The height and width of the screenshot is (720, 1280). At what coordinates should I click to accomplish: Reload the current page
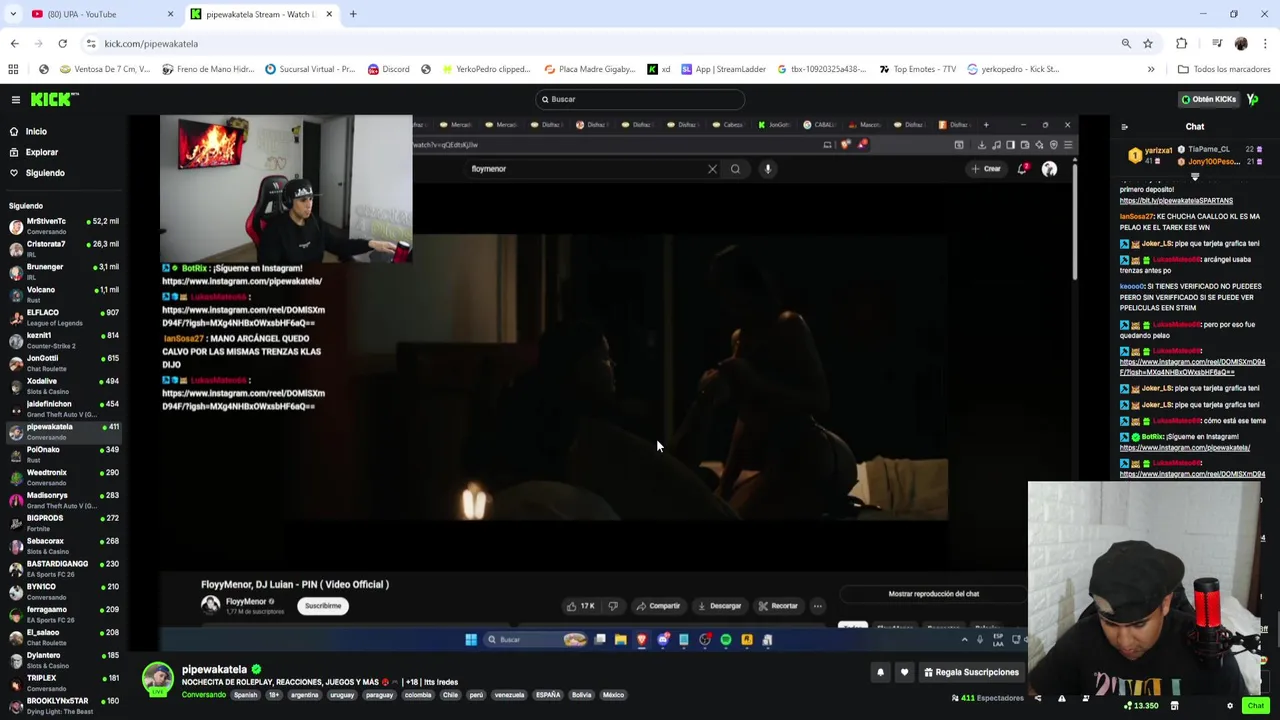(x=62, y=43)
